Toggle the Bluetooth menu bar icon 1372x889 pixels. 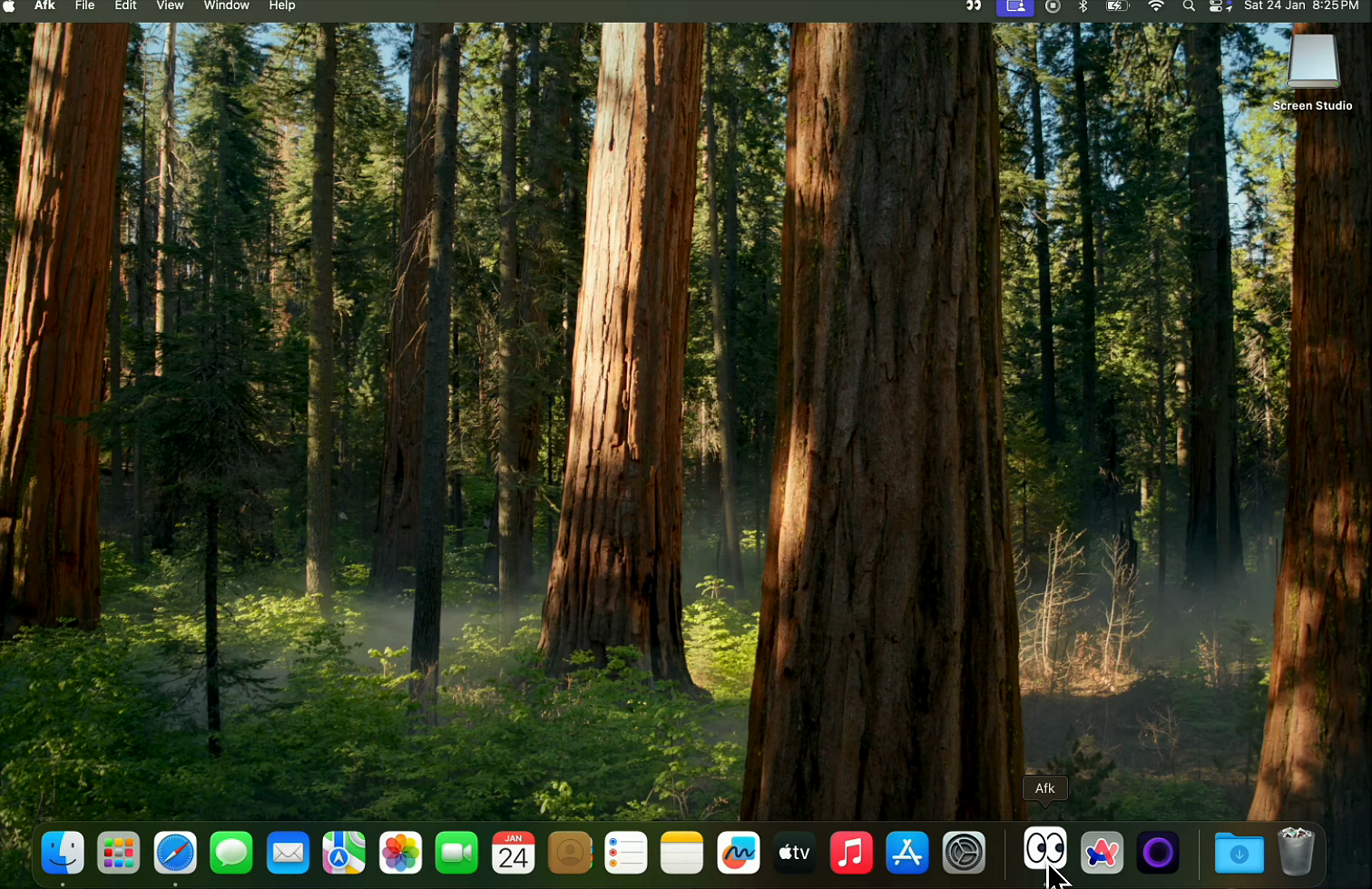pyautogui.click(x=1083, y=6)
